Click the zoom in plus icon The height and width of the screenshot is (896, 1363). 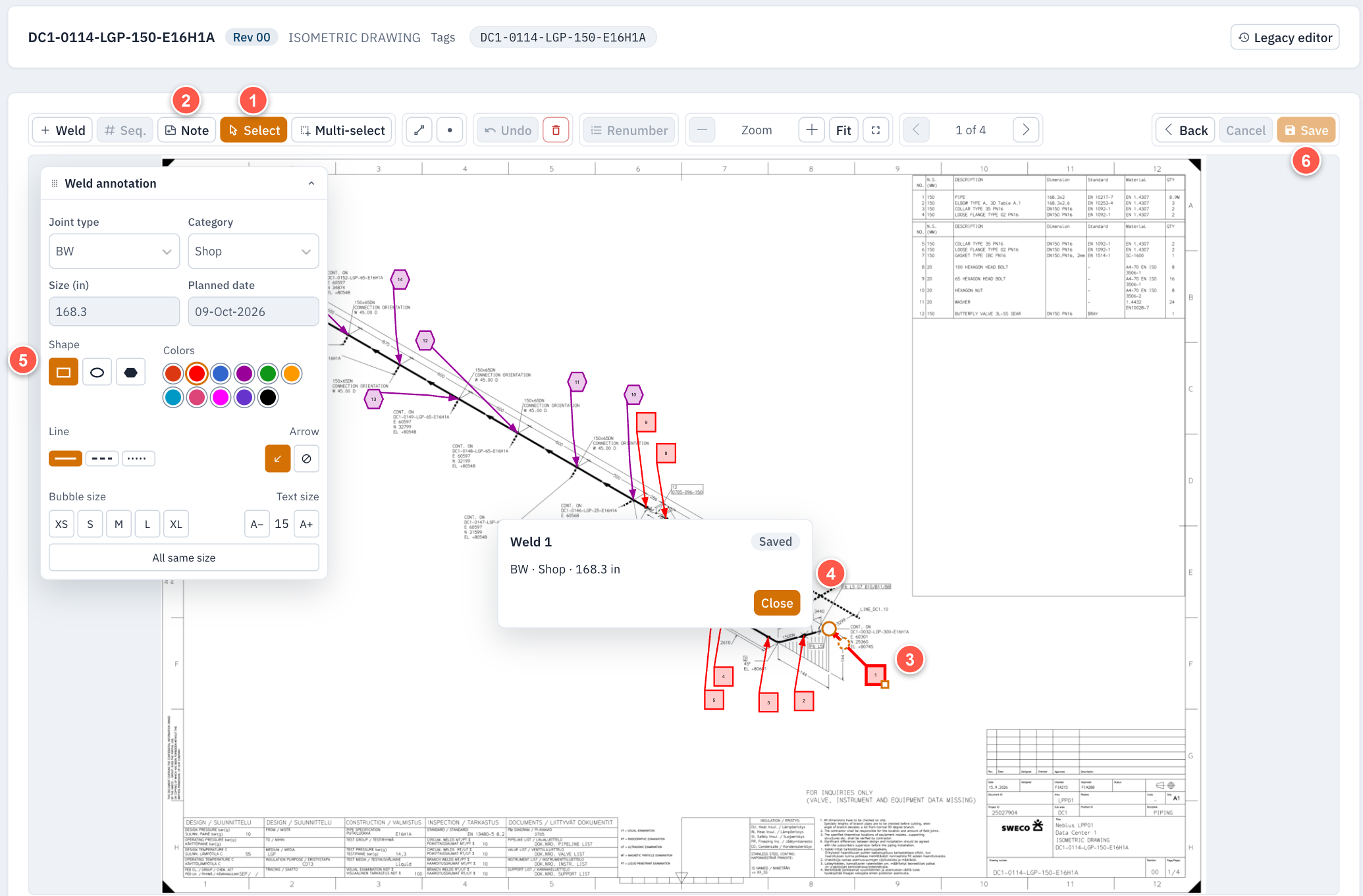(x=812, y=130)
